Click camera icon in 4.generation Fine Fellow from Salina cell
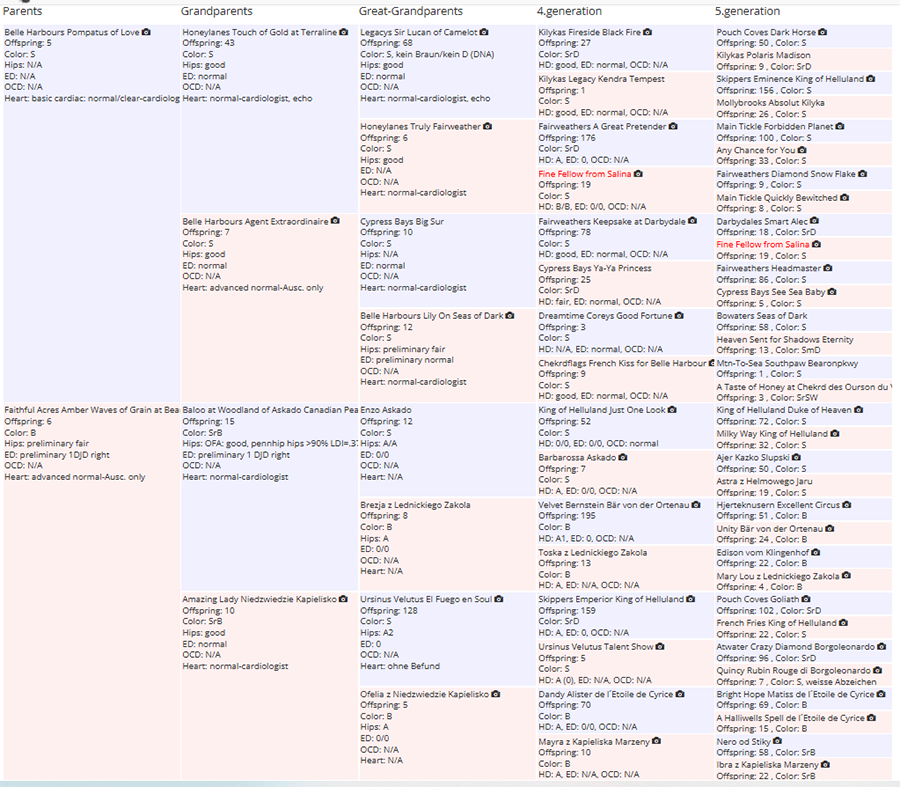The image size is (900, 787). [638, 173]
